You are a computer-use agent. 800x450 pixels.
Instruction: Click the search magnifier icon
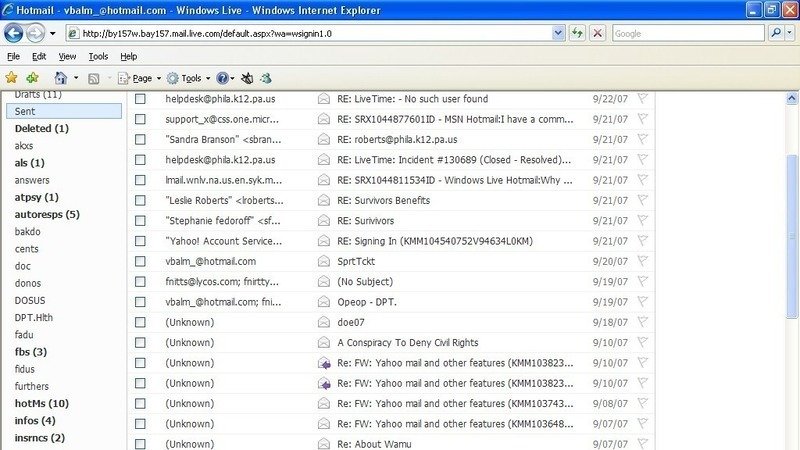pyautogui.click(x=777, y=33)
